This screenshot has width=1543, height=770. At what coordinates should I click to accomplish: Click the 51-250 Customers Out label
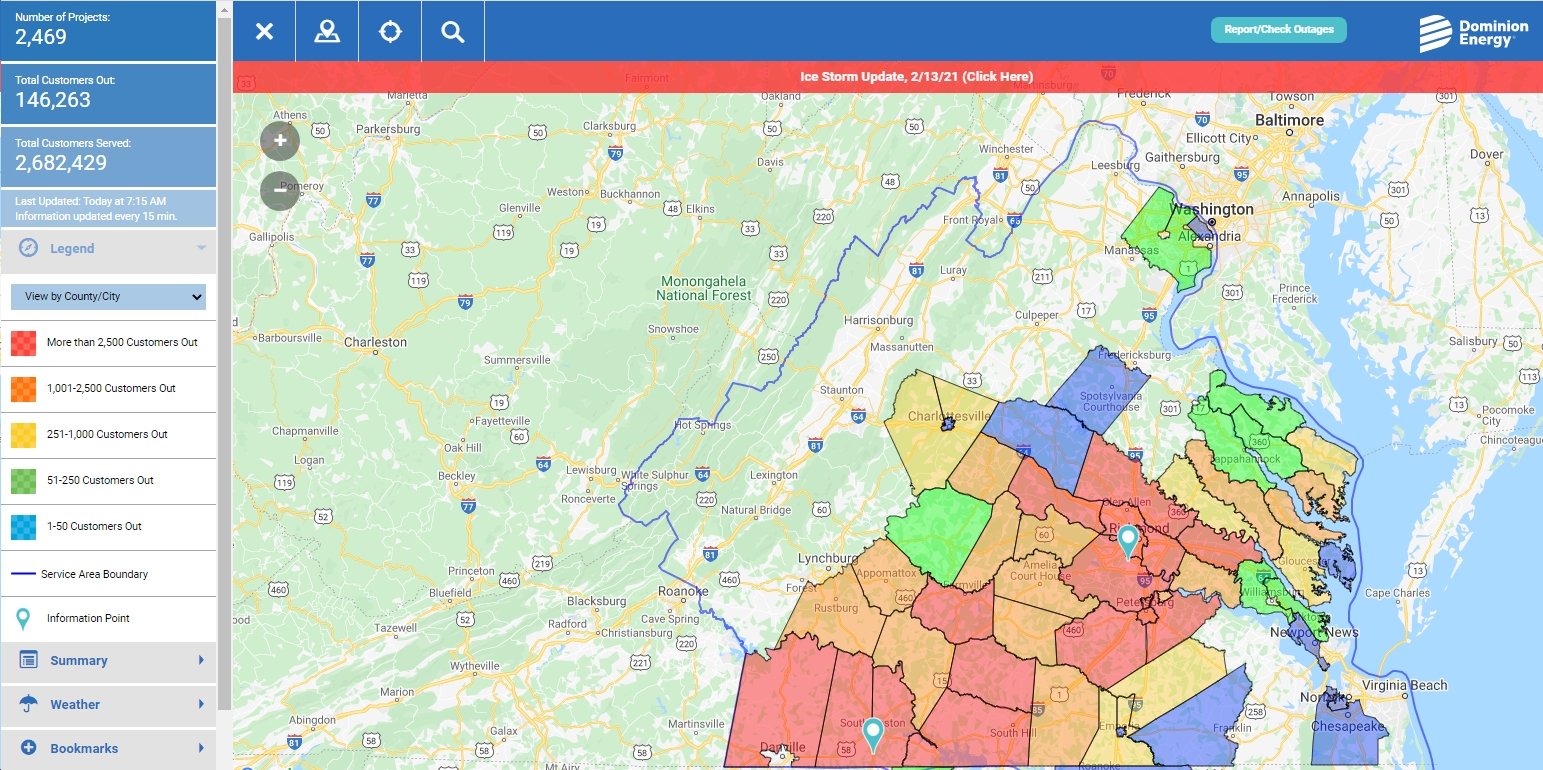point(100,480)
